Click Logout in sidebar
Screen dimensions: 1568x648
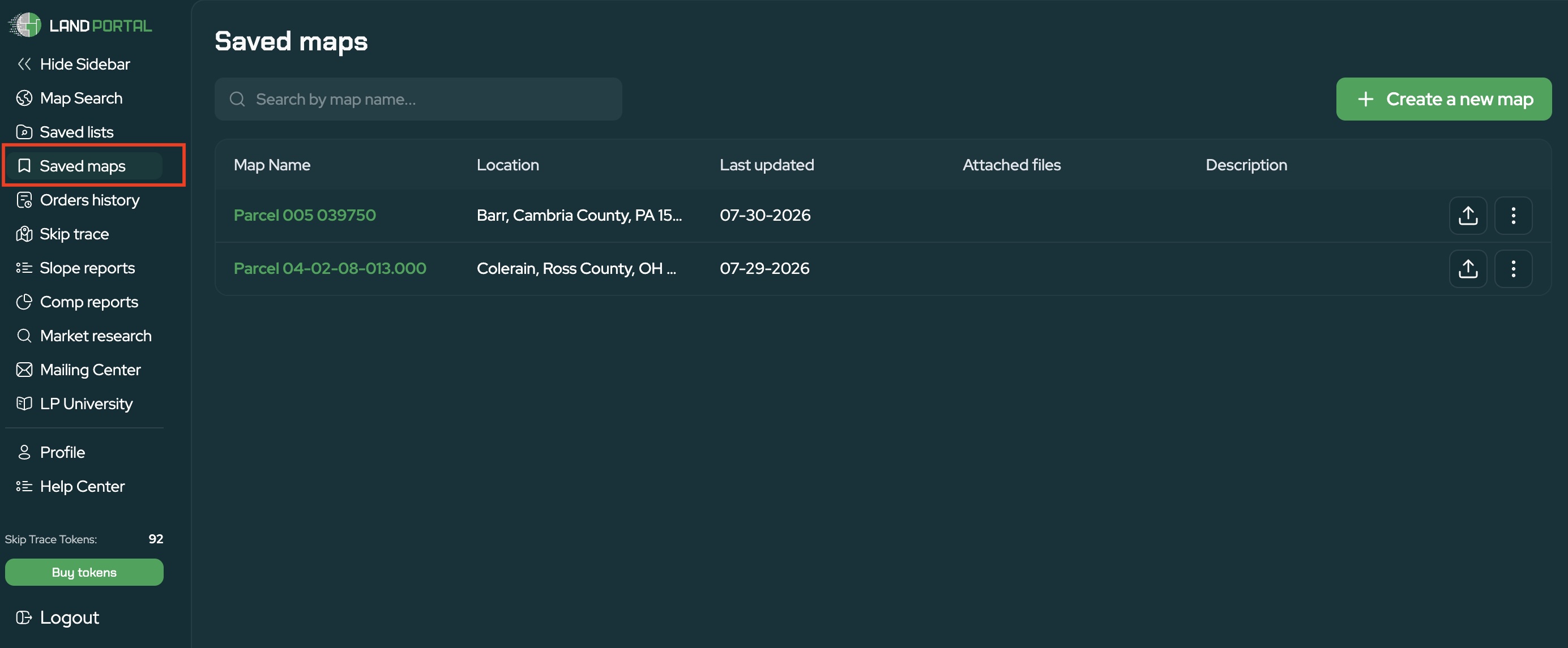tap(69, 617)
